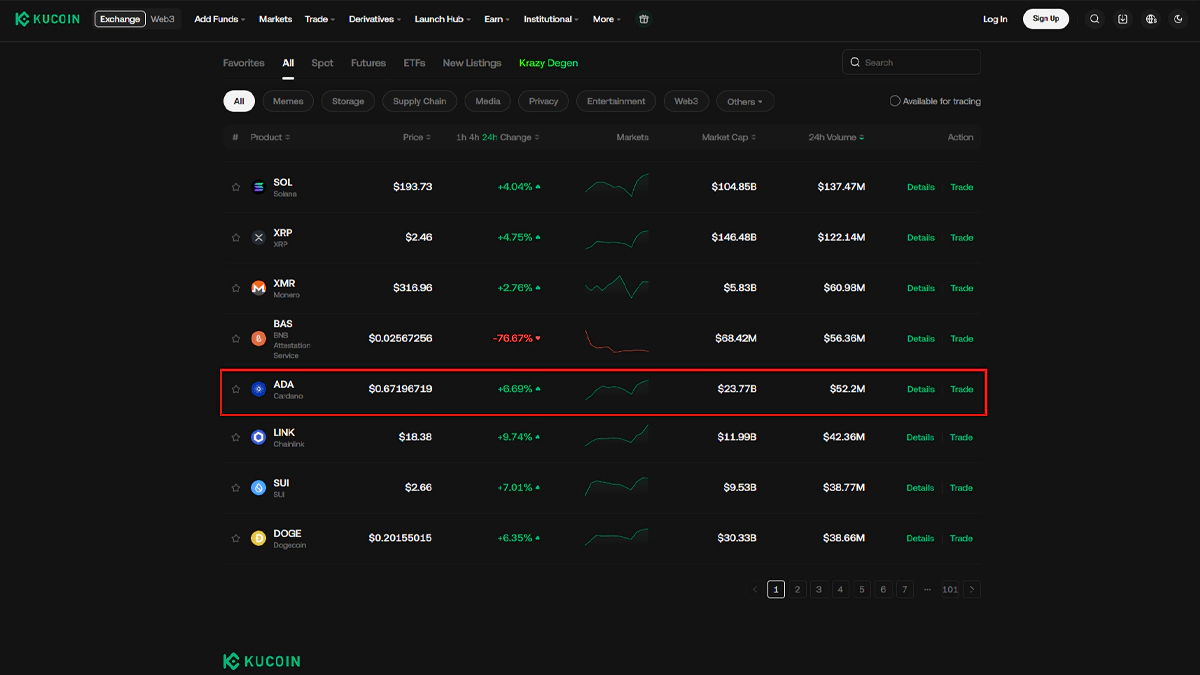
Task: Click the Monero XMR coin icon
Action: pyautogui.click(x=259, y=288)
